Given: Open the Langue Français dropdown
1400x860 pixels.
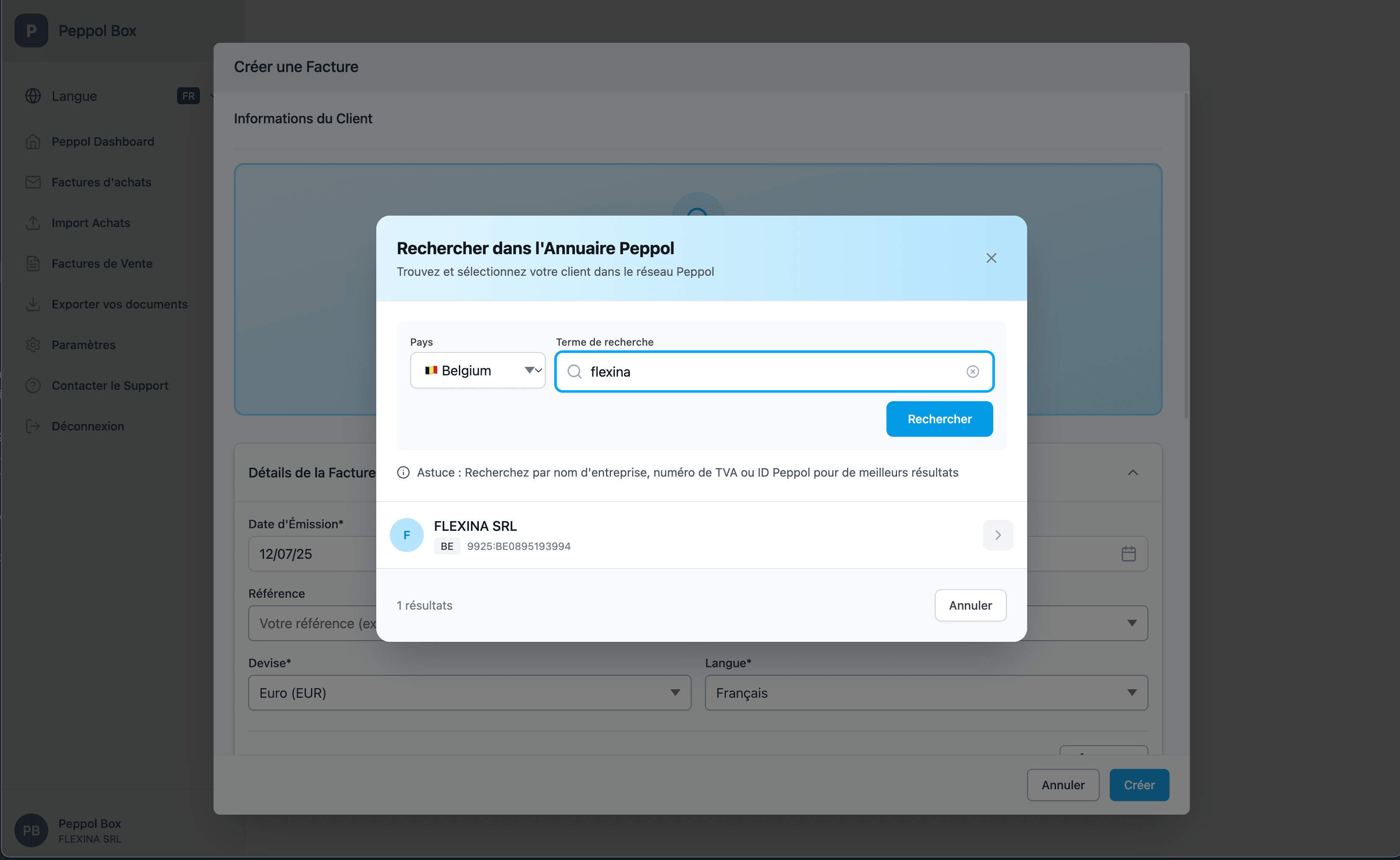Looking at the screenshot, I should 926,693.
